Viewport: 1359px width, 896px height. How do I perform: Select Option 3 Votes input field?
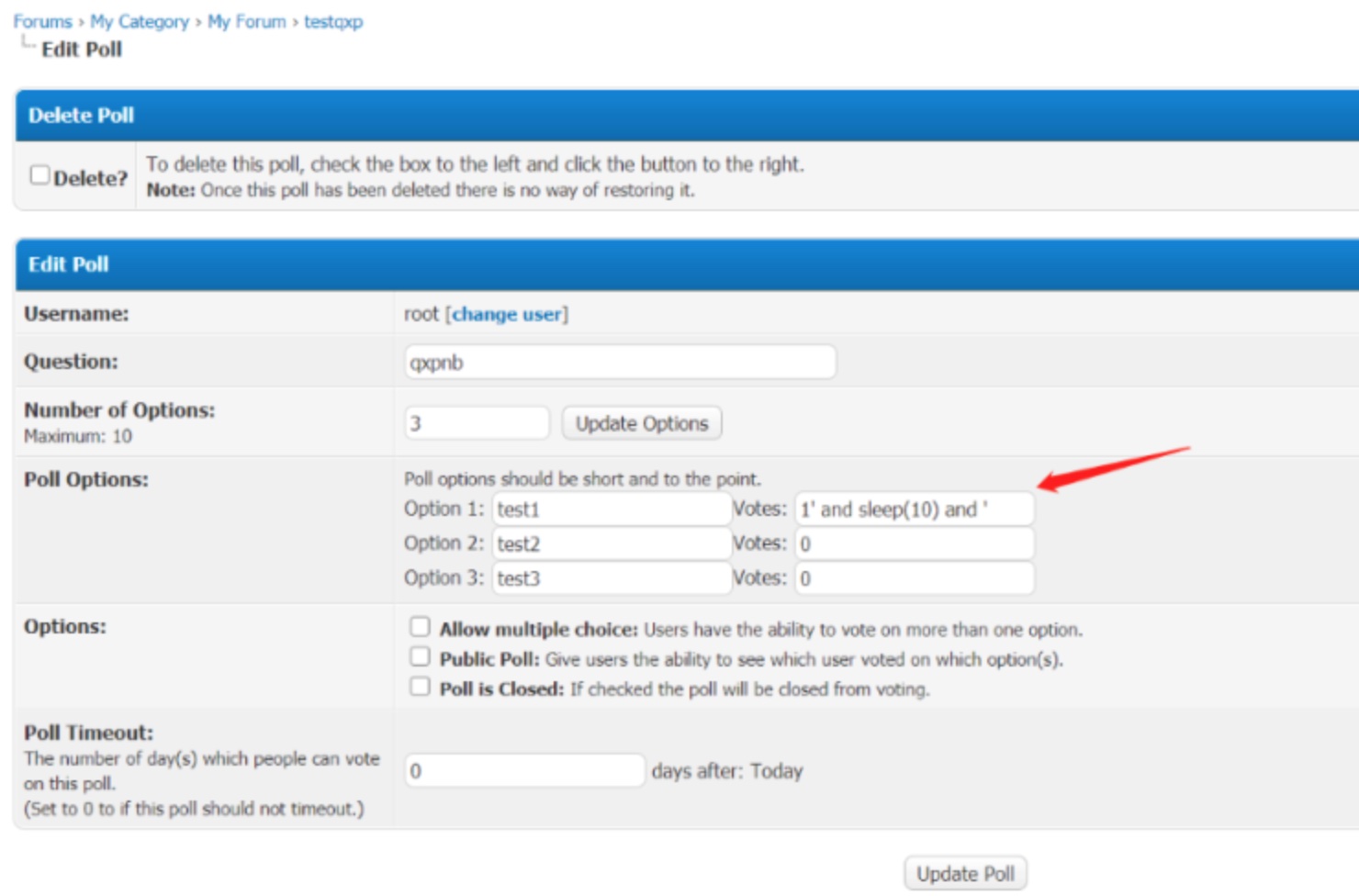(914, 578)
